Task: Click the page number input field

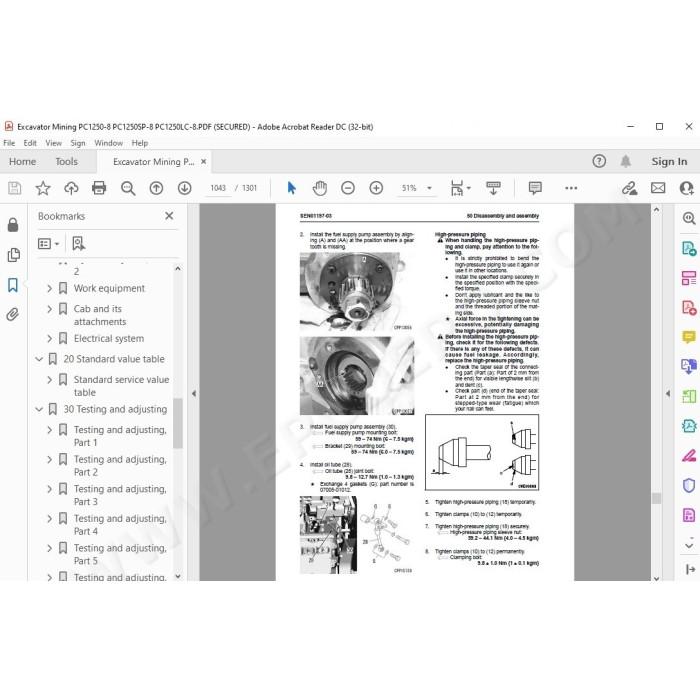Action: (218, 188)
